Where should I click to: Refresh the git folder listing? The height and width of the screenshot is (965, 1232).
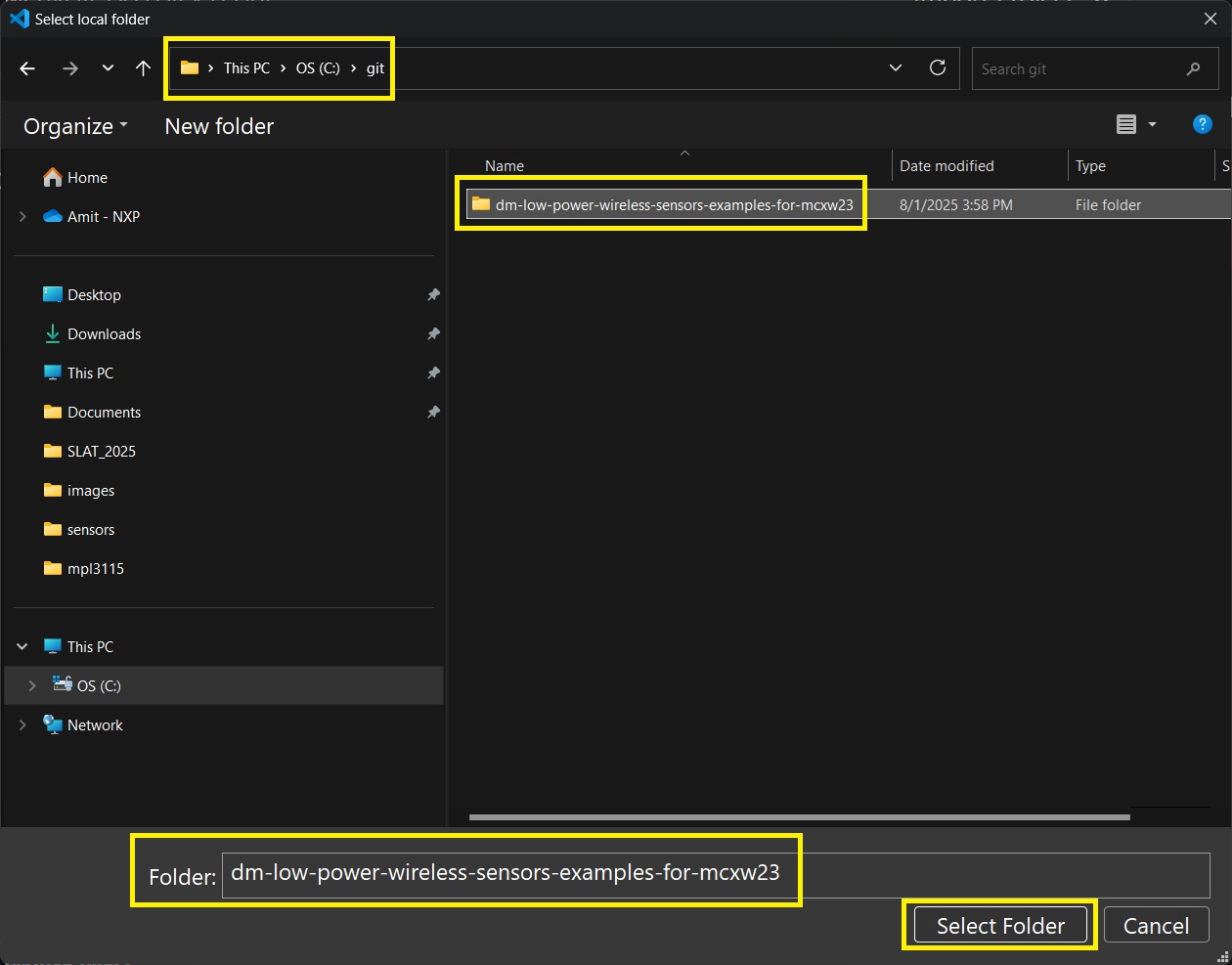coord(937,68)
